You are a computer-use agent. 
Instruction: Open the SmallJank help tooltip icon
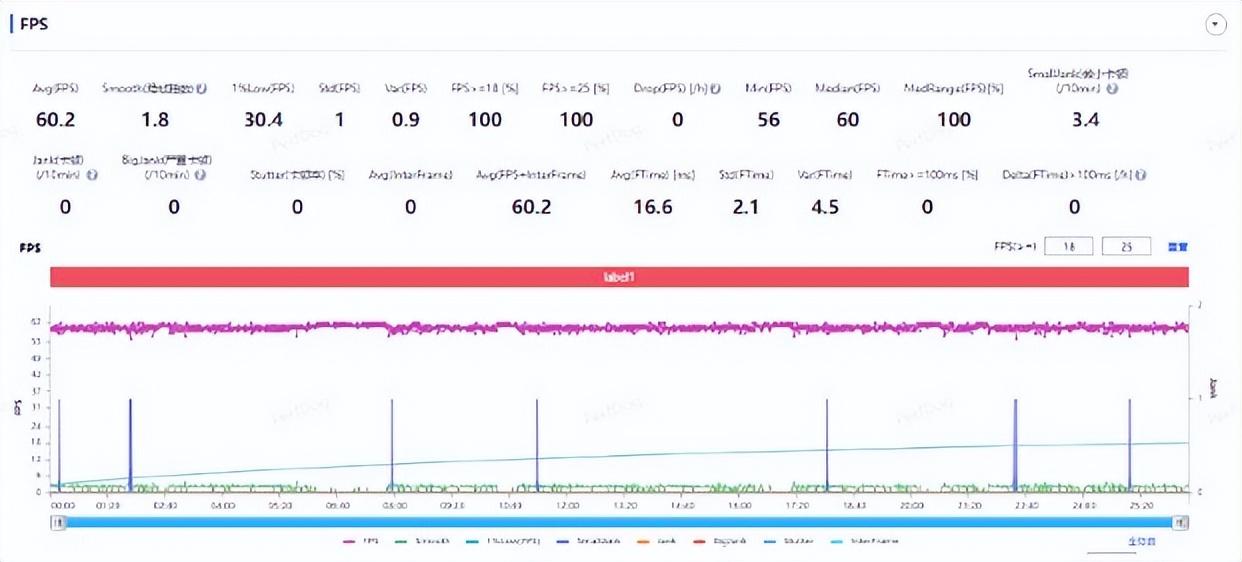click(x=1112, y=89)
